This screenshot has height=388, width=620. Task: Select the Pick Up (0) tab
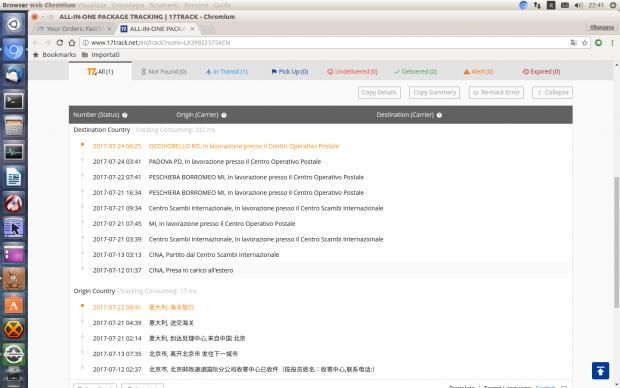[289, 72]
